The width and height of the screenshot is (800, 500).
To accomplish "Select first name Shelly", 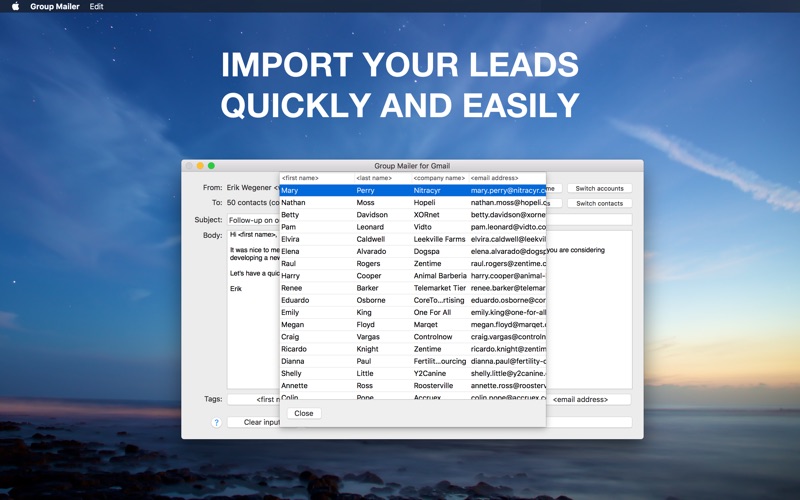I will point(291,374).
